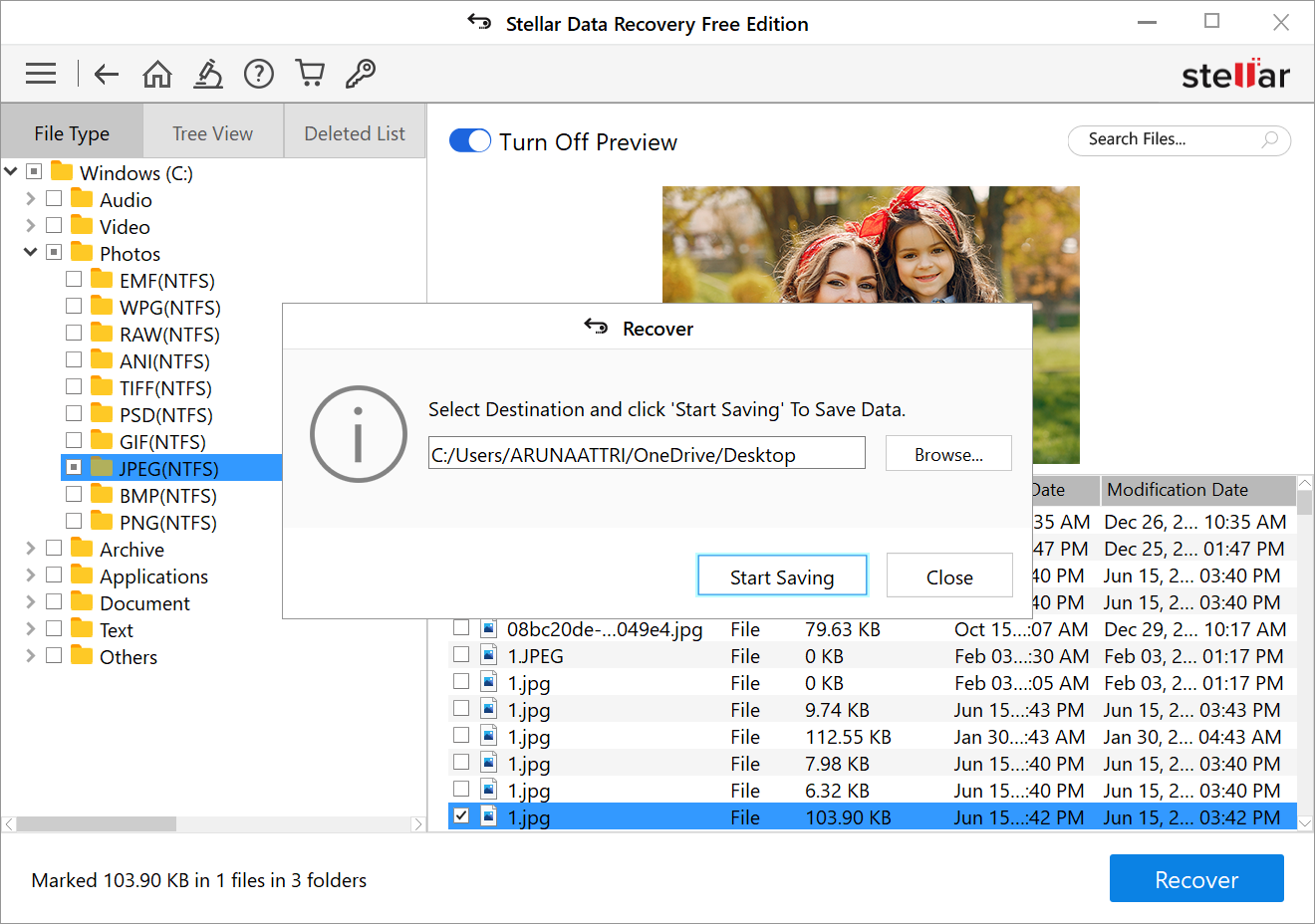This screenshot has height=924, width=1315.
Task: Click the TIFF(NTFS) folder icon
Action: (102, 386)
